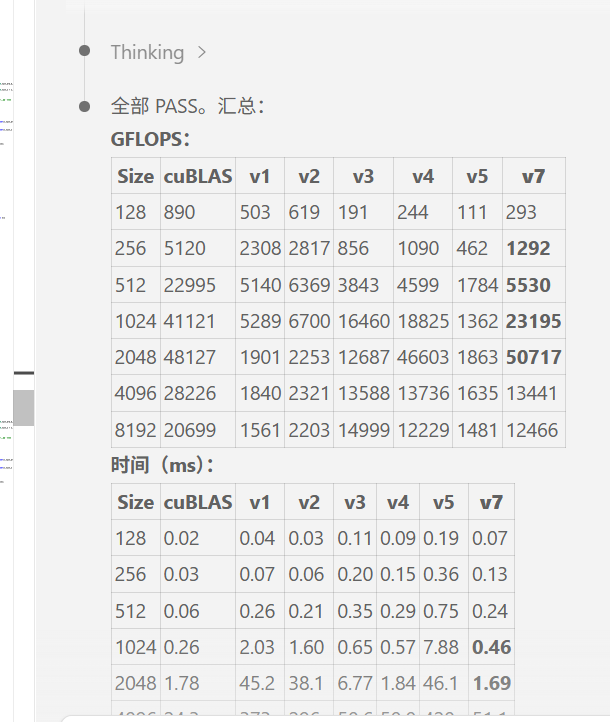Expand the Thinking section chevron

pos(202,52)
